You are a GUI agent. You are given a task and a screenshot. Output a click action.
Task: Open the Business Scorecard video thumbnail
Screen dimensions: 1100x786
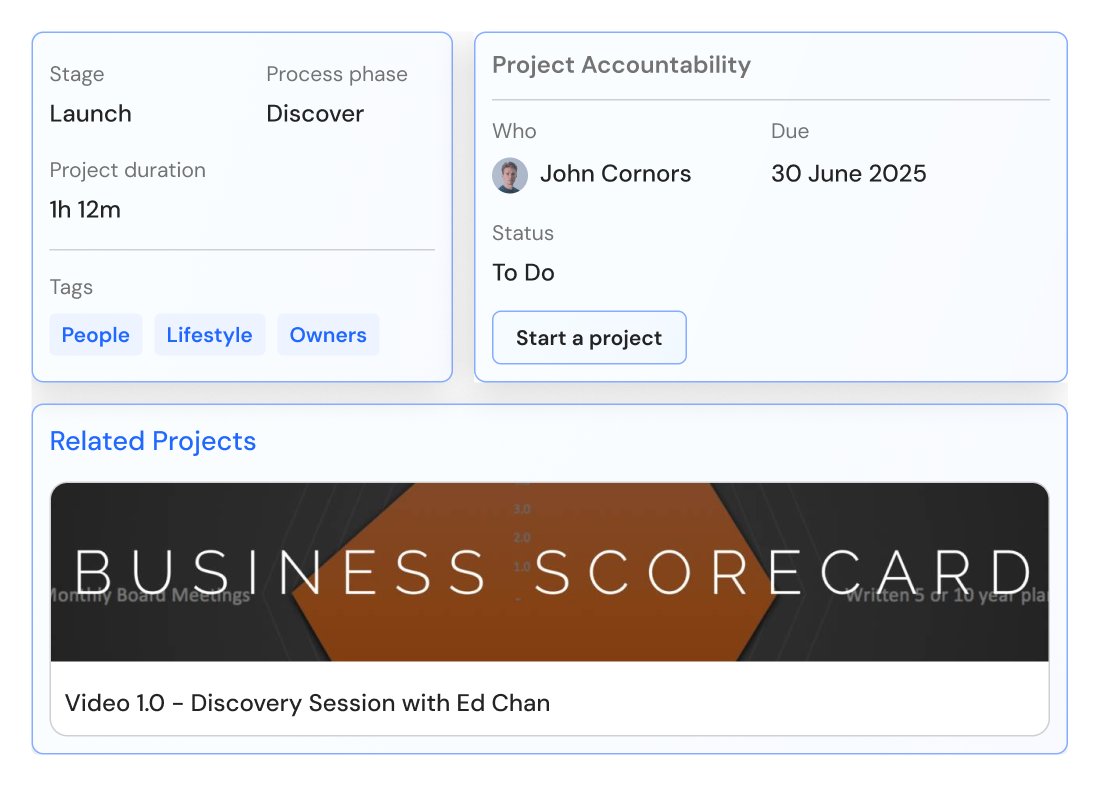click(549, 572)
